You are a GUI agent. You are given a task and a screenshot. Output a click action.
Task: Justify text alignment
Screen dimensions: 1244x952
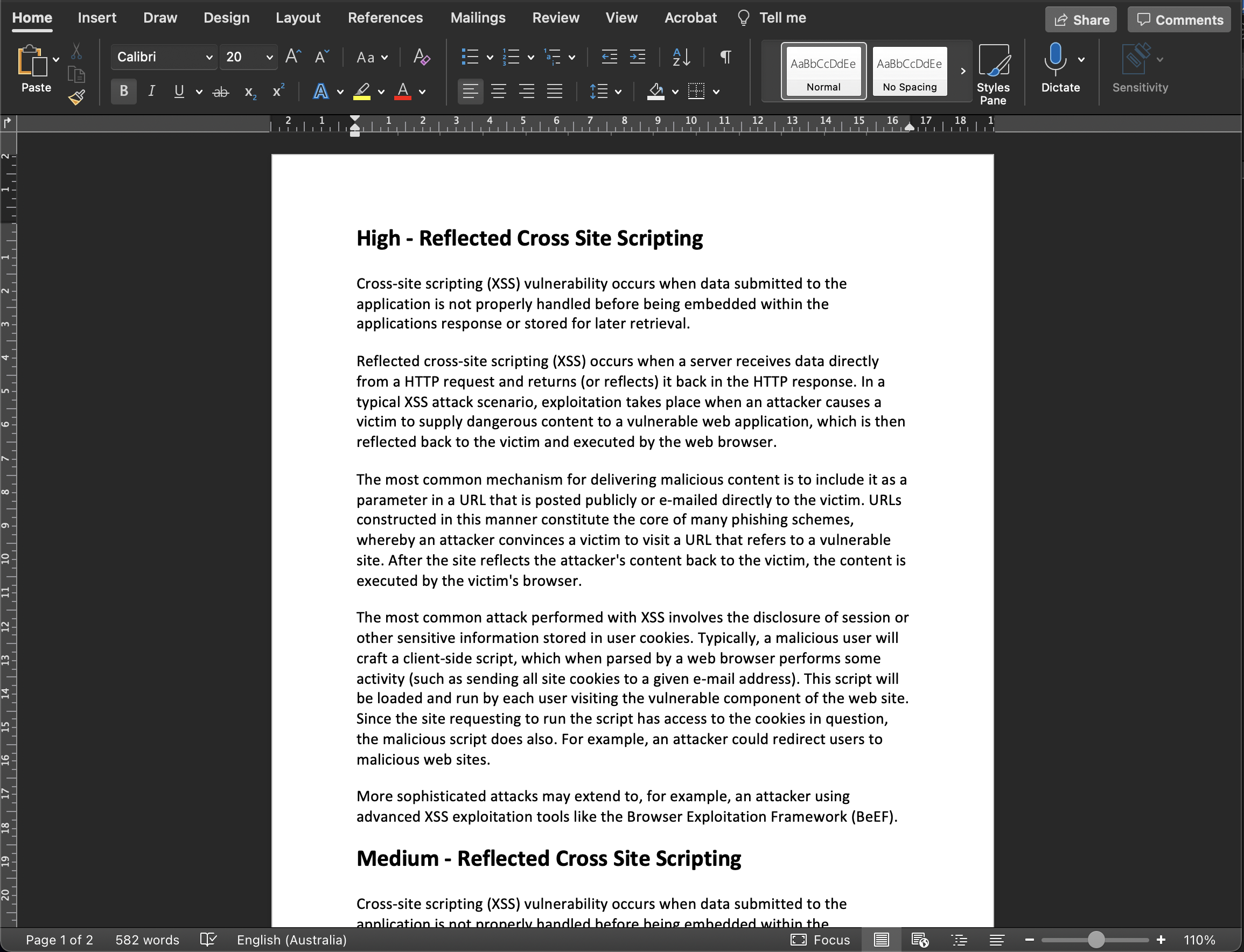(554, 91)
